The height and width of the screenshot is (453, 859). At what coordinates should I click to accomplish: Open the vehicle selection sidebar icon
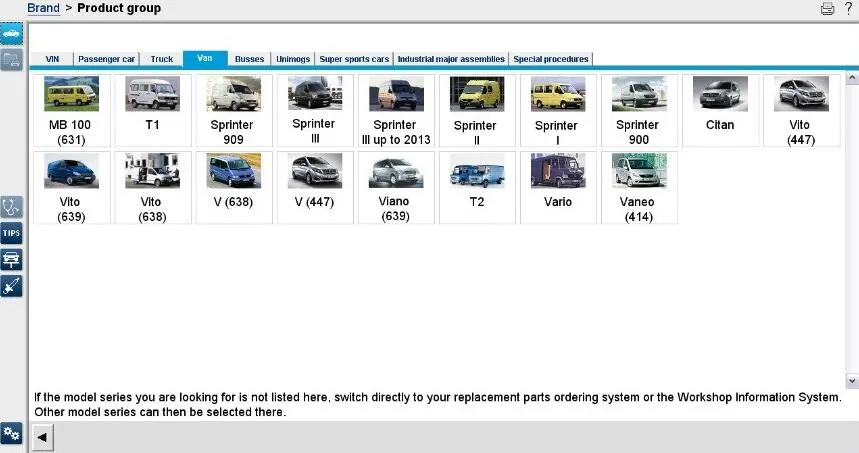pyautogui.click(x=12, y=34)
